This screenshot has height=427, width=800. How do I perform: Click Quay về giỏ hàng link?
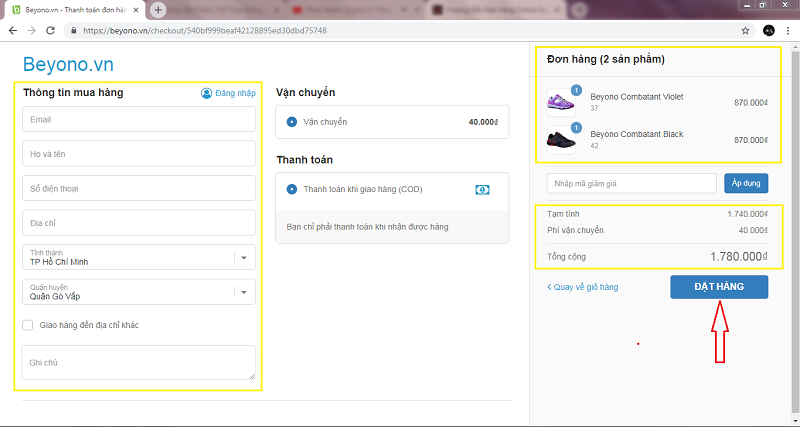pos(583,287)
